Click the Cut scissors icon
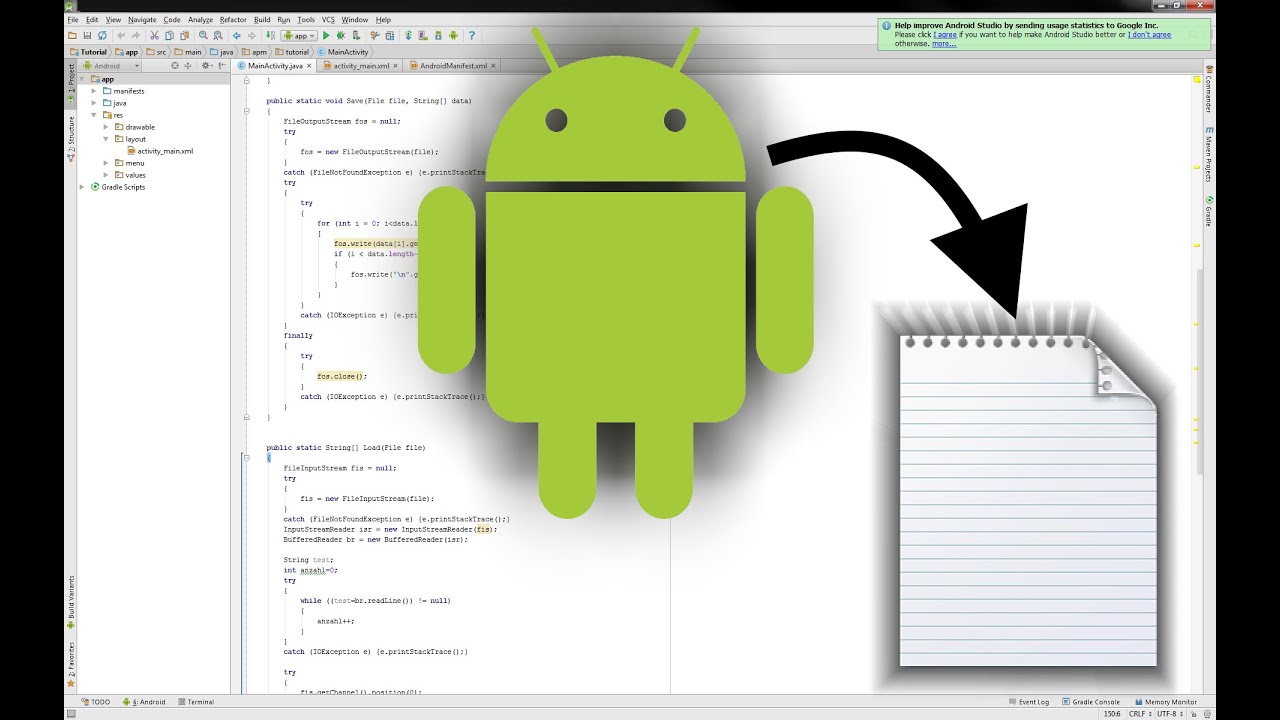Screen dimensions: 1280x720 tap(154, 35)
